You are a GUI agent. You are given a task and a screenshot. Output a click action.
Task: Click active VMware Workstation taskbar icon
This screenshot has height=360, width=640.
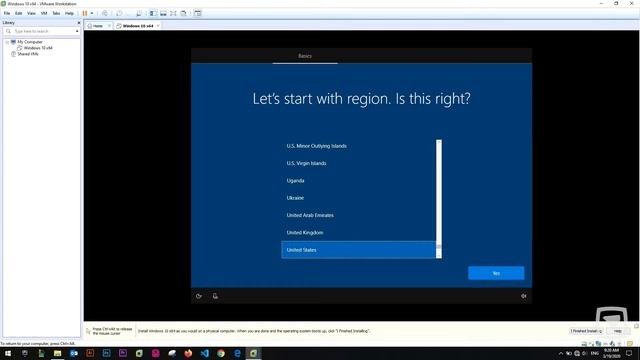pyautogui.click(x=253, y=353)
